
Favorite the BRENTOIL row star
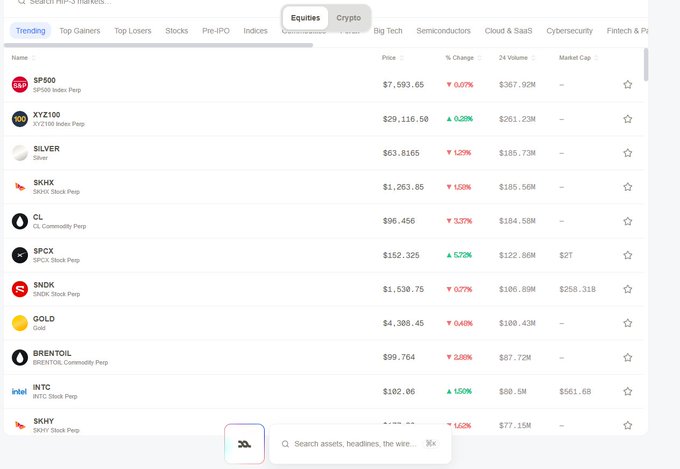click(x=627, y=357)
